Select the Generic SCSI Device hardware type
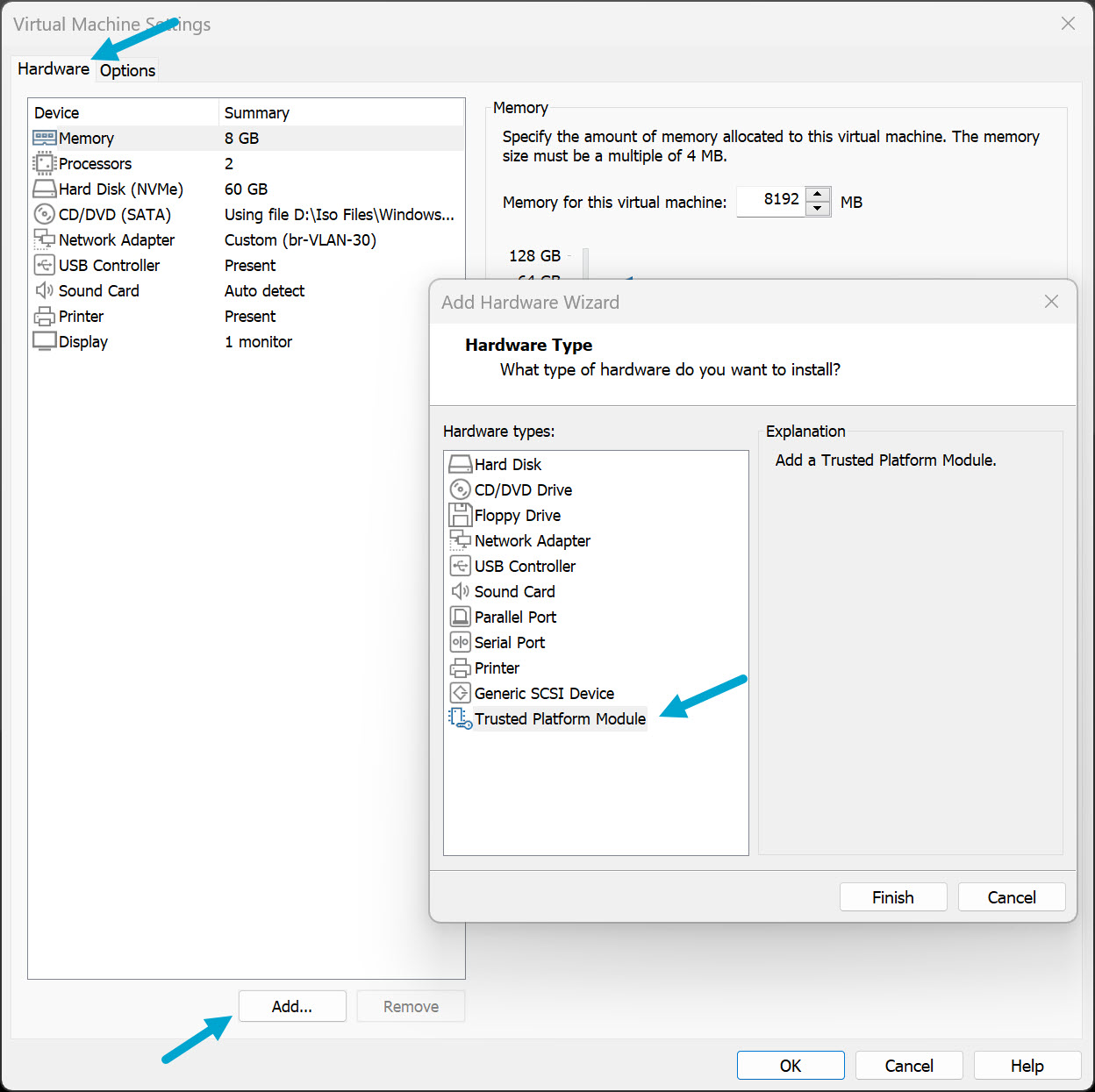 pos(544,693)
